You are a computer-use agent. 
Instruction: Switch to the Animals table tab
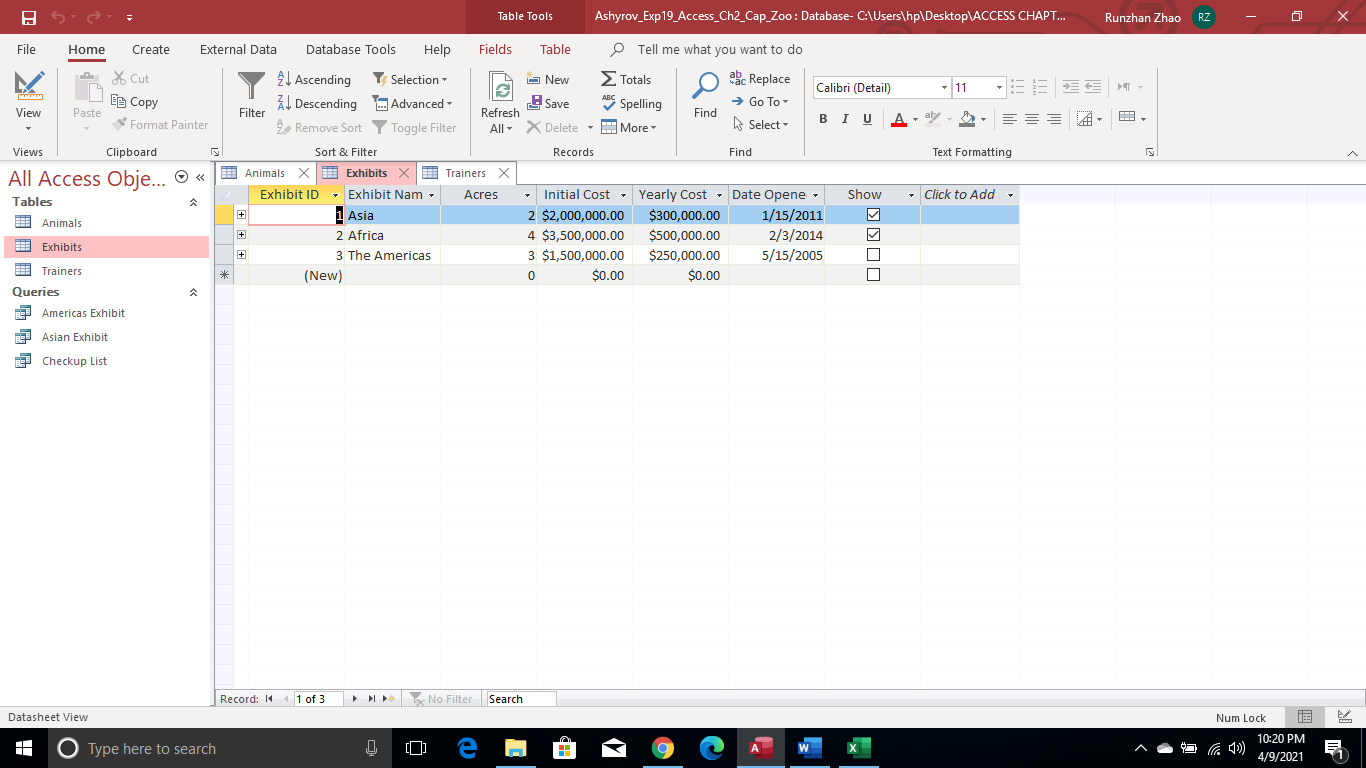[x=264, y=173]
